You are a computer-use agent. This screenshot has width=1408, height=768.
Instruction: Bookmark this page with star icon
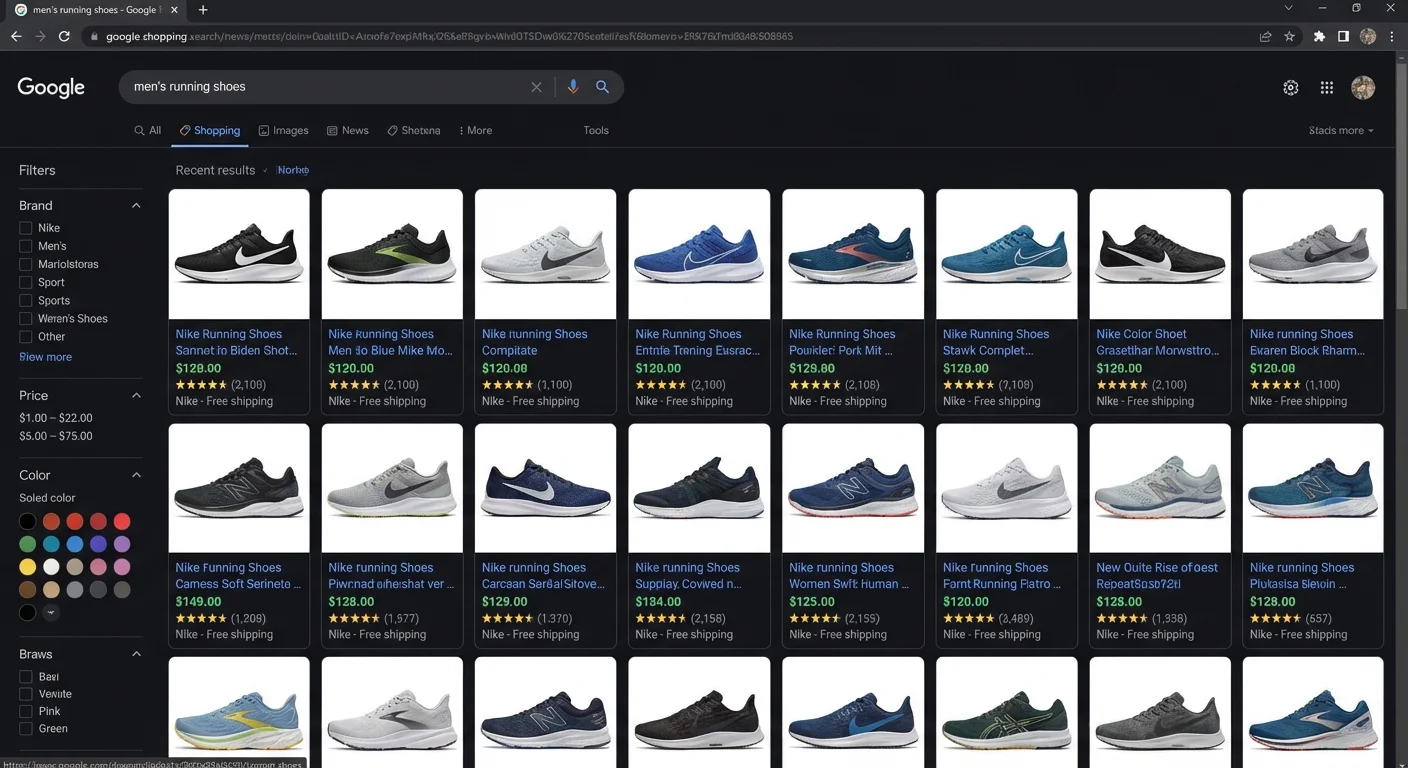coord(1289,36)
